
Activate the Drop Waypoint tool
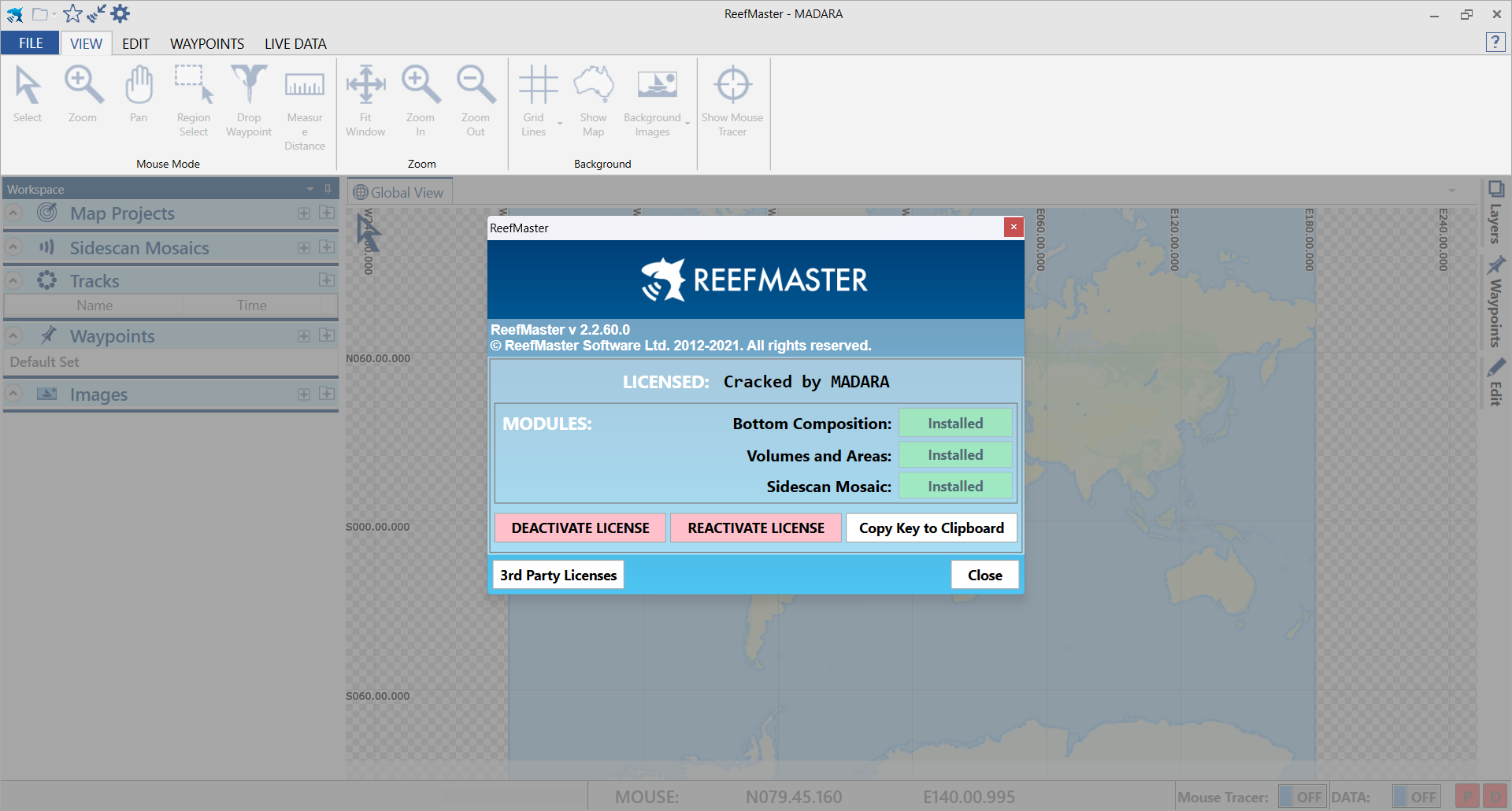pyautogui.click(x=249, y=101)
